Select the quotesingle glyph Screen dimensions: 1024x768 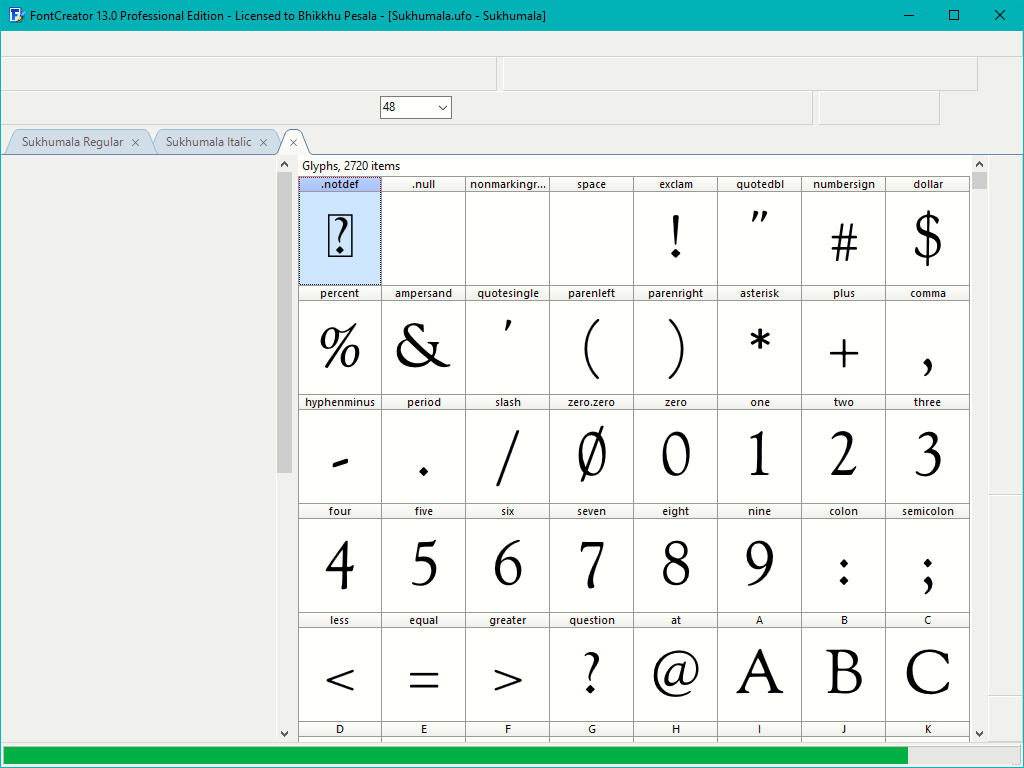(x=507, y=340)
